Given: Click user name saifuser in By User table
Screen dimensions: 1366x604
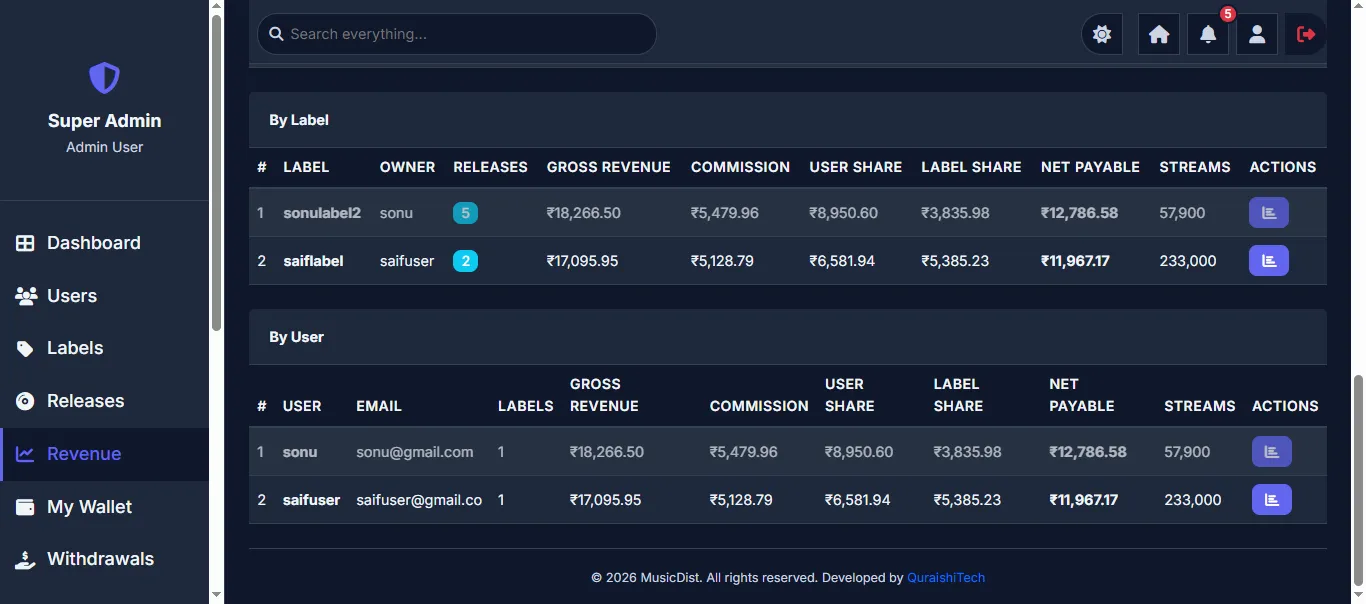Looking at the screenshot, I should coord(312,500).
